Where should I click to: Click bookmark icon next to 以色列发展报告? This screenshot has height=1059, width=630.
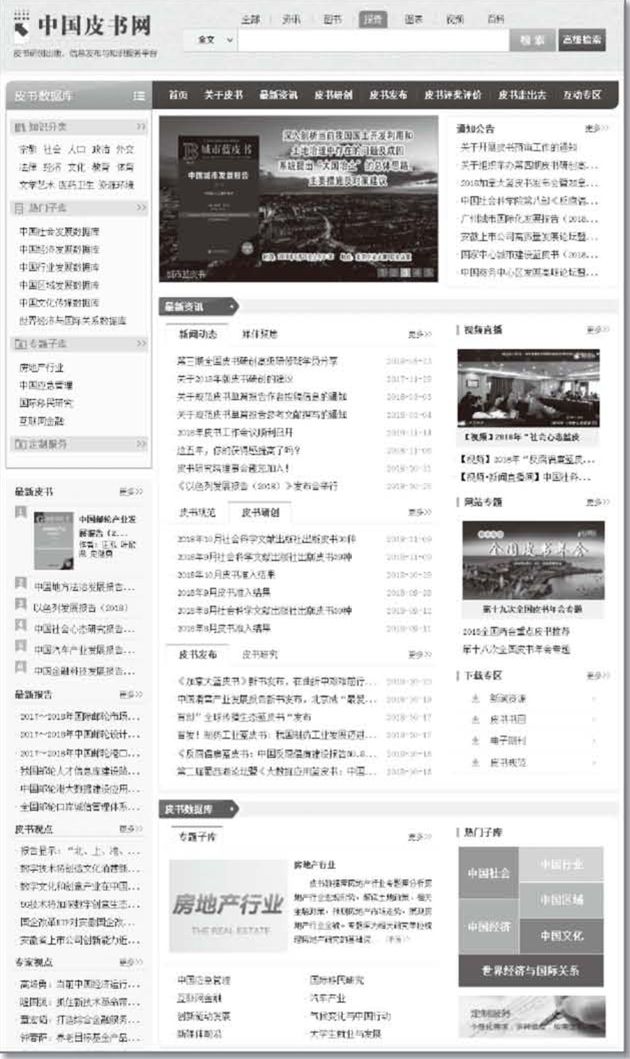point(21,604)
